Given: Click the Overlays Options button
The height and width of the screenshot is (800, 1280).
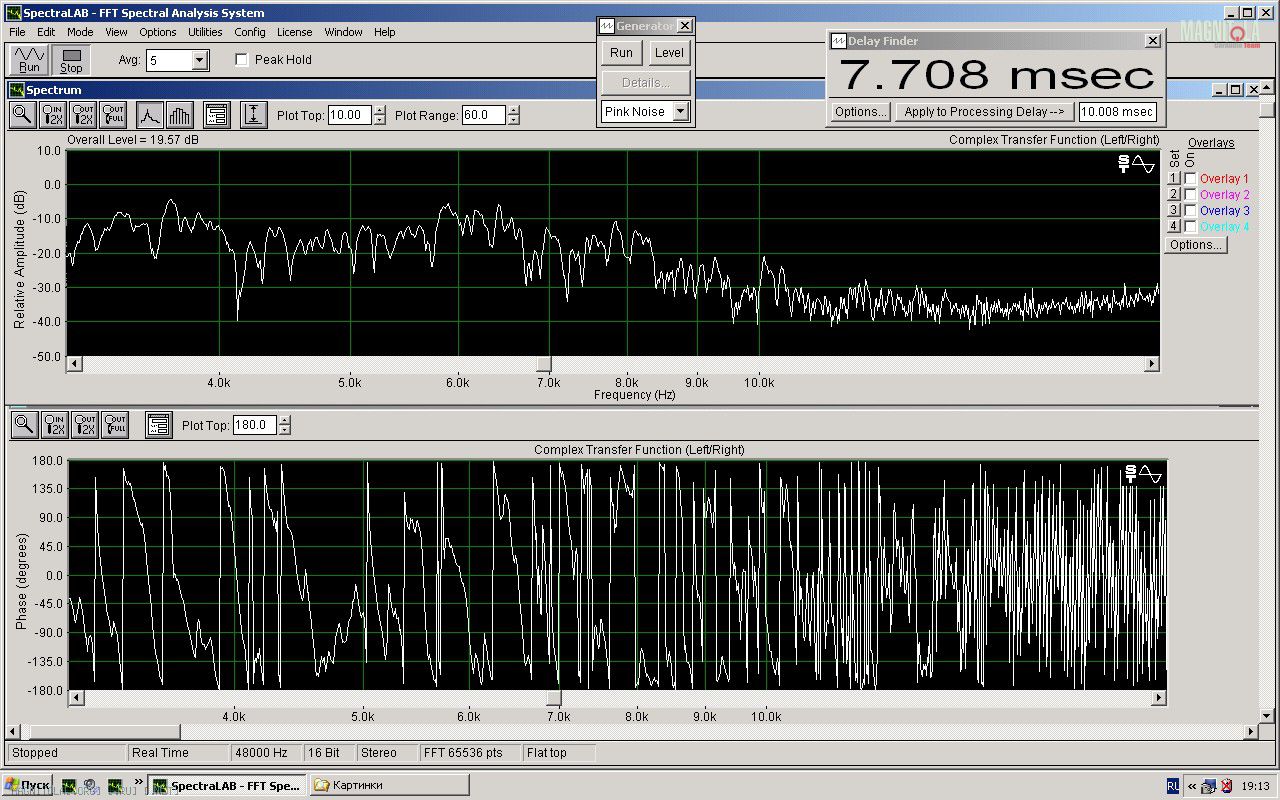Looking at the screenshot, I should 1195,245.
